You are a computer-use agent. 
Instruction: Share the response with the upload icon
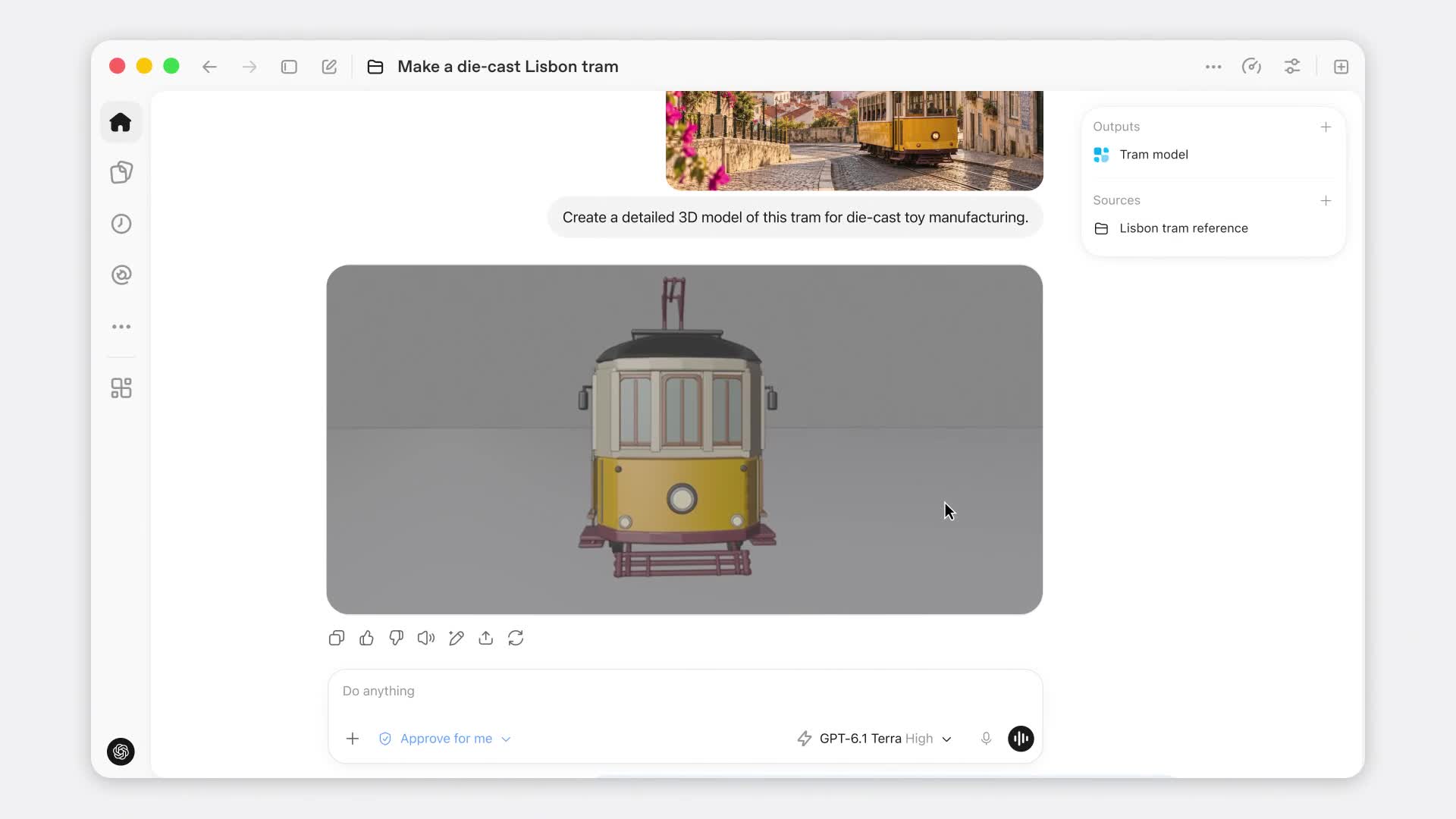pyautogui.click(x=486, y=638)
